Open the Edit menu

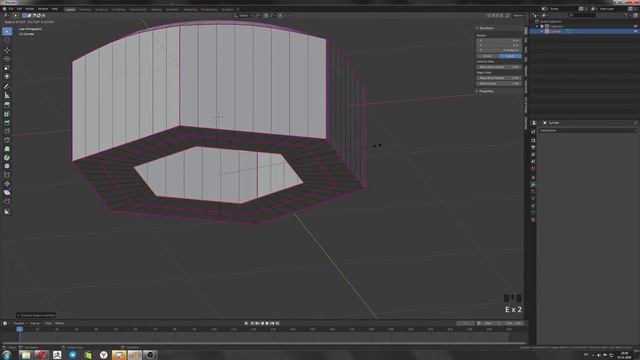(x=19, y=9)
